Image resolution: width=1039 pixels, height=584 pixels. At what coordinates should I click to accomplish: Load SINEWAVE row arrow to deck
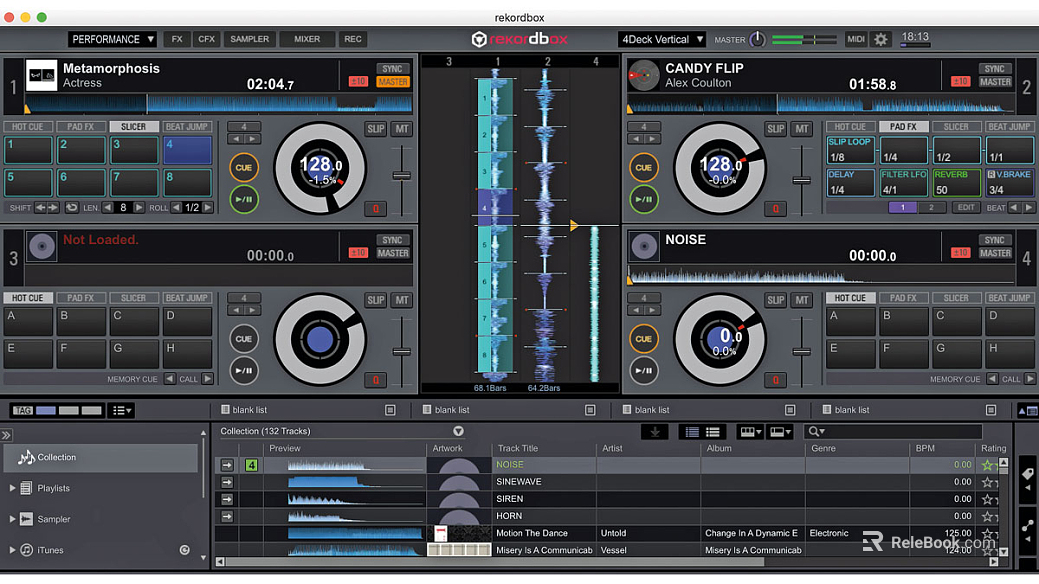[227, 482]
